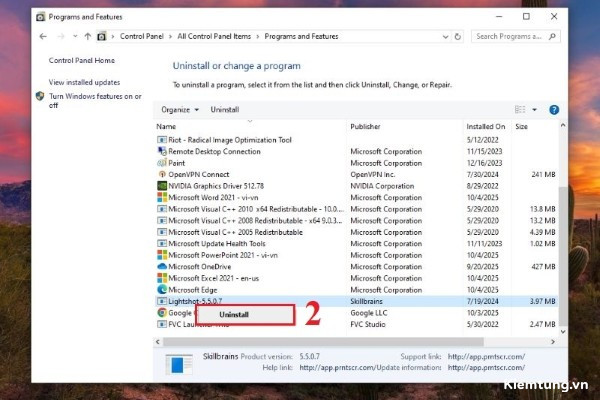The height and width of the screenshot is (400, 600).
Task: Click All Control Panel Items breadcrumb
Action: point(214,36)
